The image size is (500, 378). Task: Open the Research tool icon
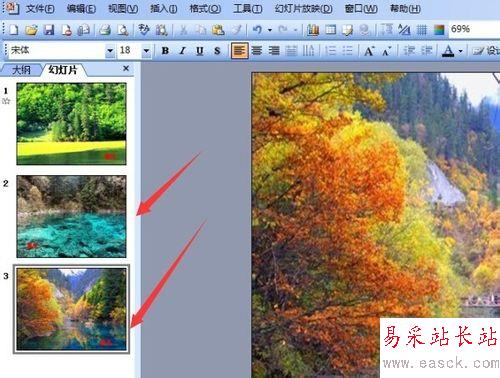point(161,30)
